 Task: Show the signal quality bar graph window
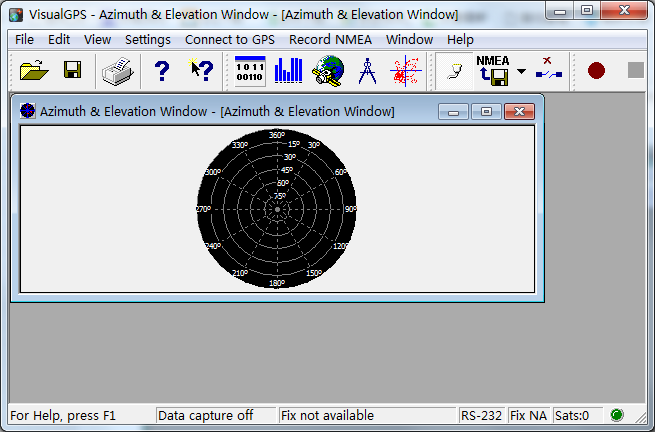coord(288,70)
